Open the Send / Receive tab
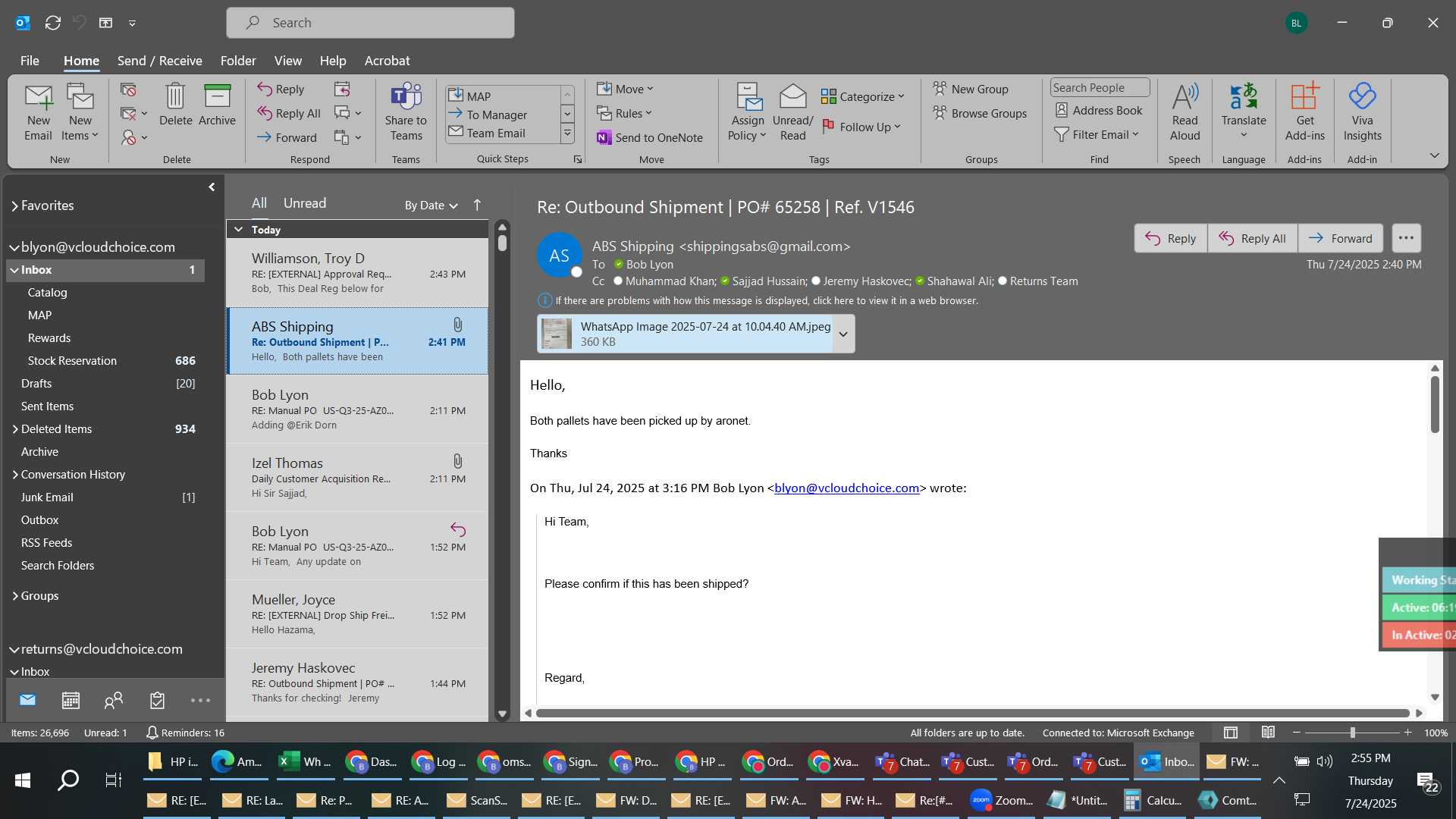Screen dimensions: 1456x819 159,61
